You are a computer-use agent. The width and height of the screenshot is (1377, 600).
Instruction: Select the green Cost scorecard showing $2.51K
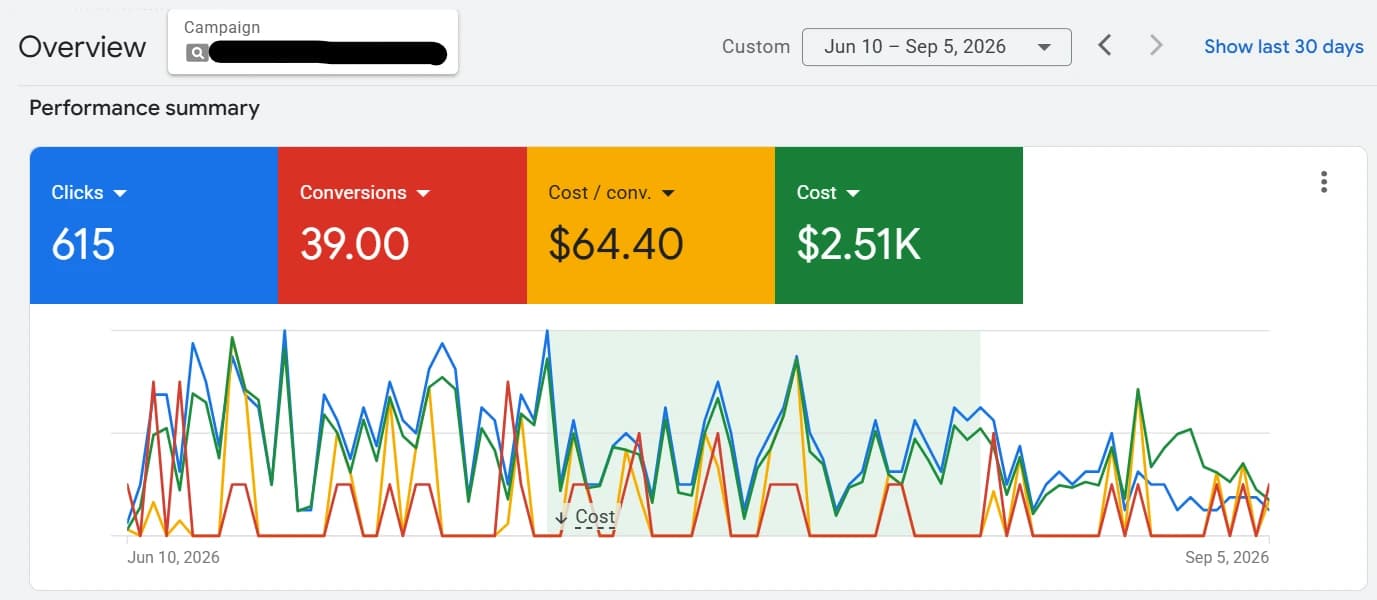[x=899, y=225]
